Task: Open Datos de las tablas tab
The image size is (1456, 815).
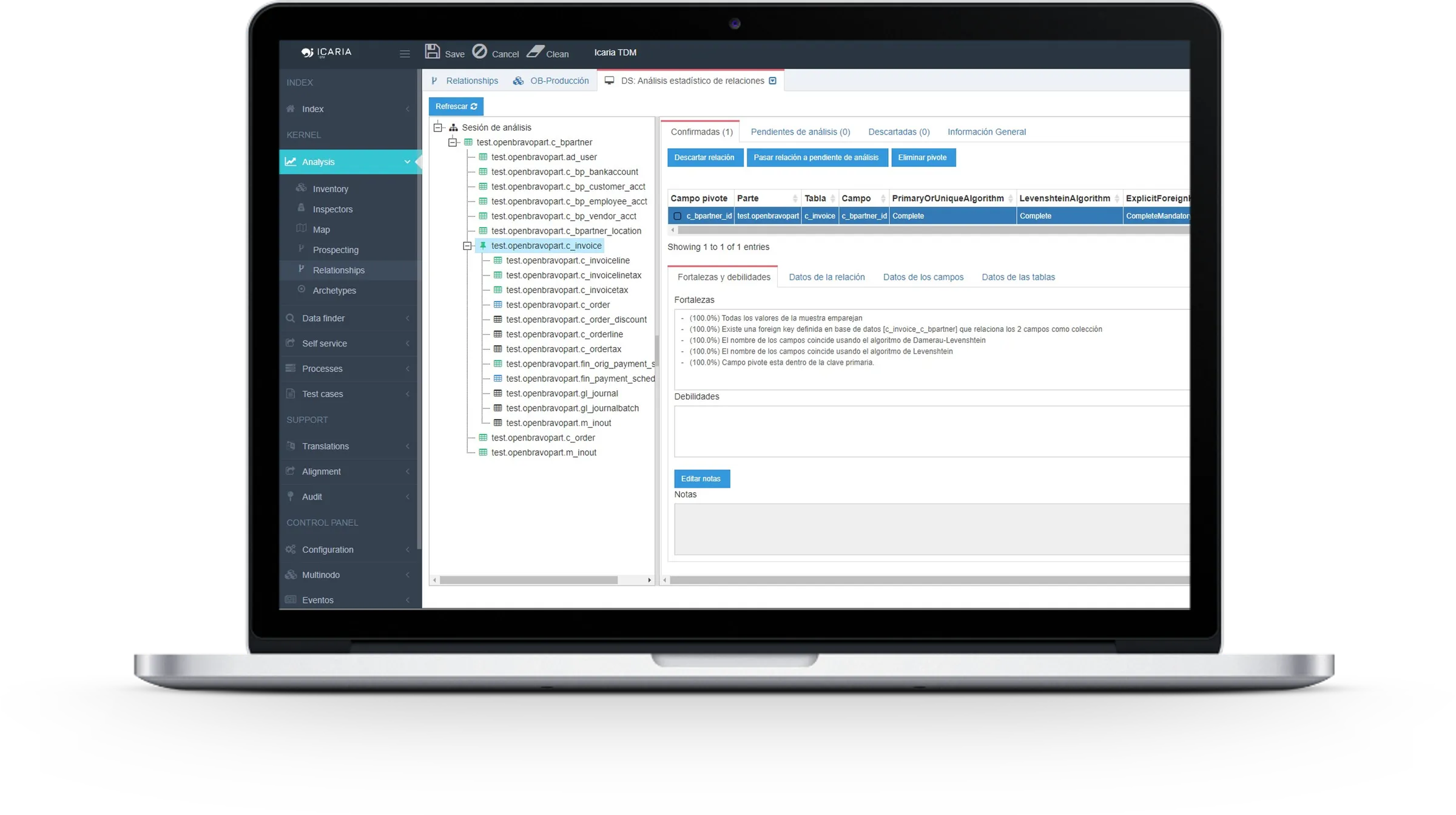Action: (1018, 277)
